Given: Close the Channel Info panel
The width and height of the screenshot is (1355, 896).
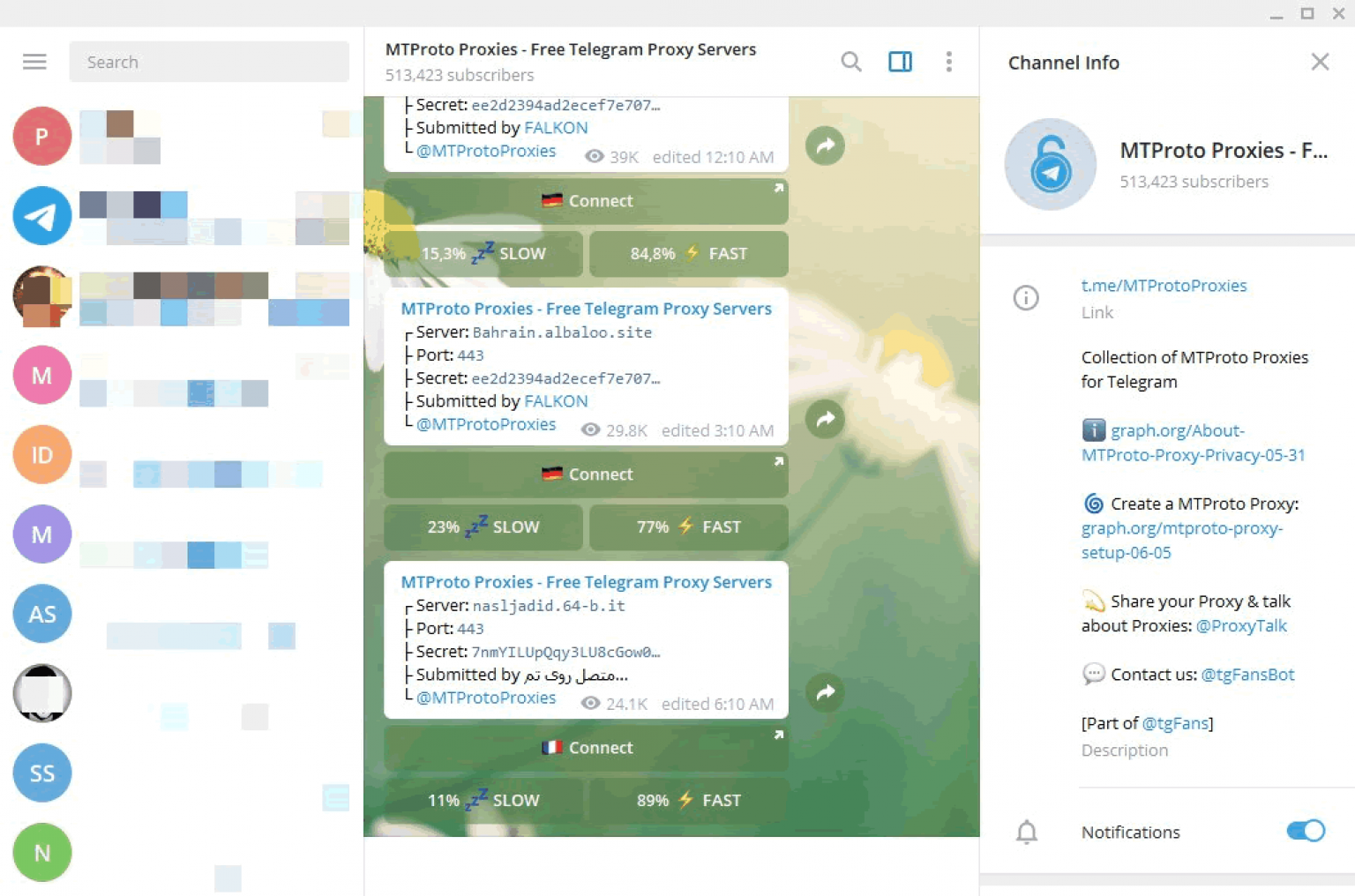Looking at the screenshot, I should tap(1320, 62).
